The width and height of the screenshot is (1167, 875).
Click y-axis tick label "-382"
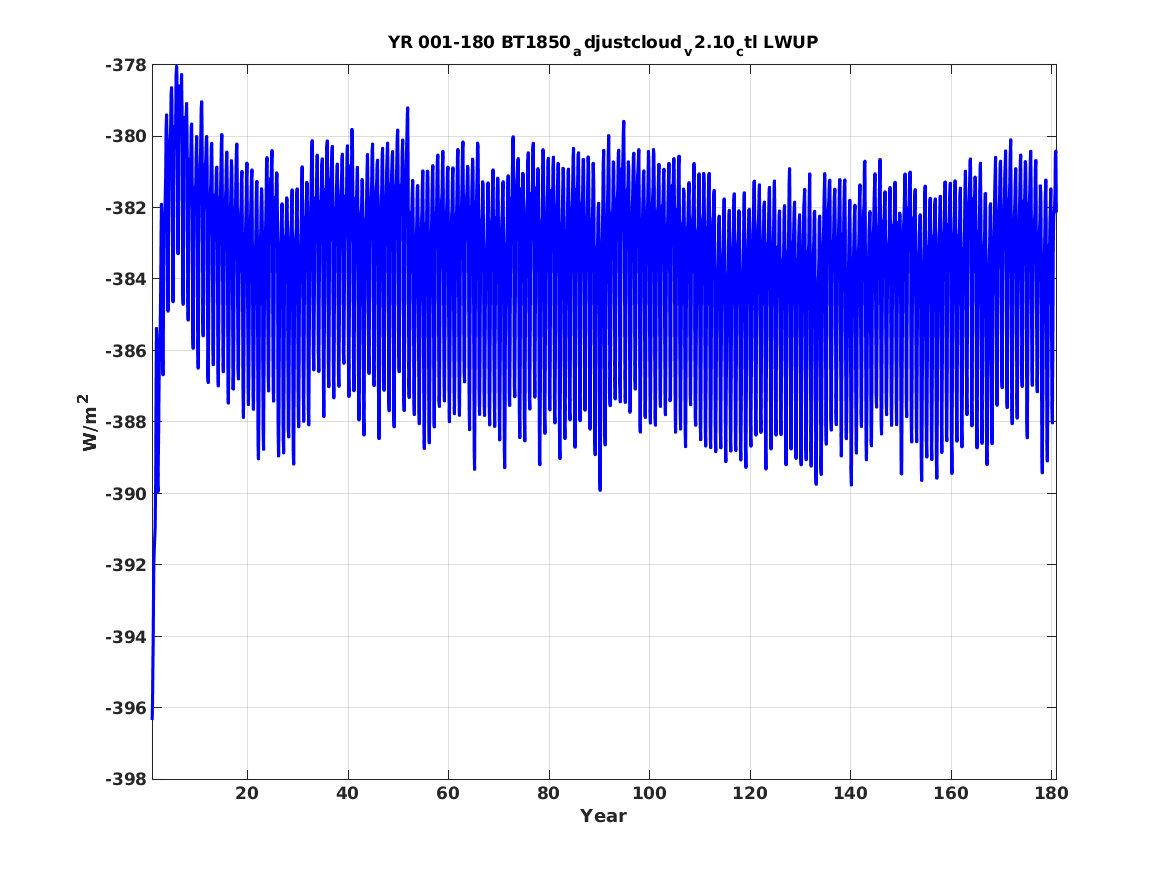[125, 208]
